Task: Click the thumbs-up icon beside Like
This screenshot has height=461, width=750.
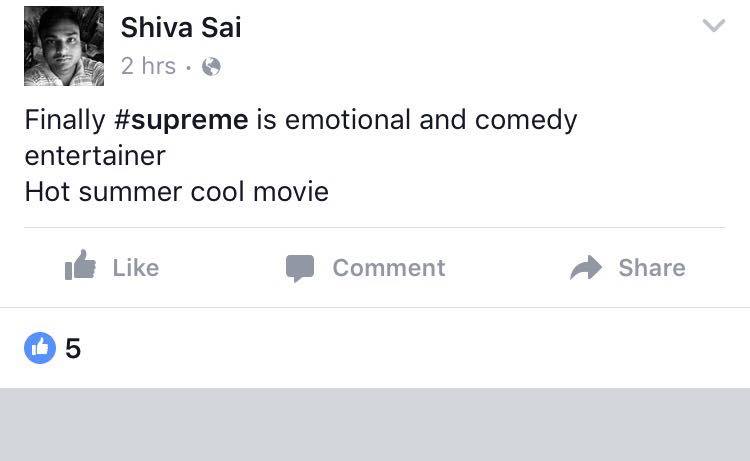Action: click(x=80, y=266)
